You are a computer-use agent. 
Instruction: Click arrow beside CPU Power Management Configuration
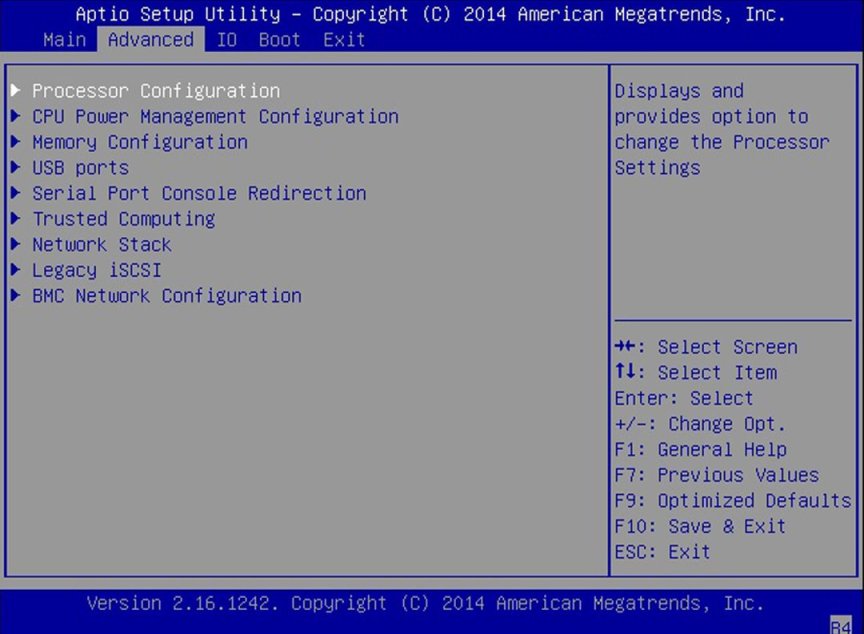click(16, 116)
